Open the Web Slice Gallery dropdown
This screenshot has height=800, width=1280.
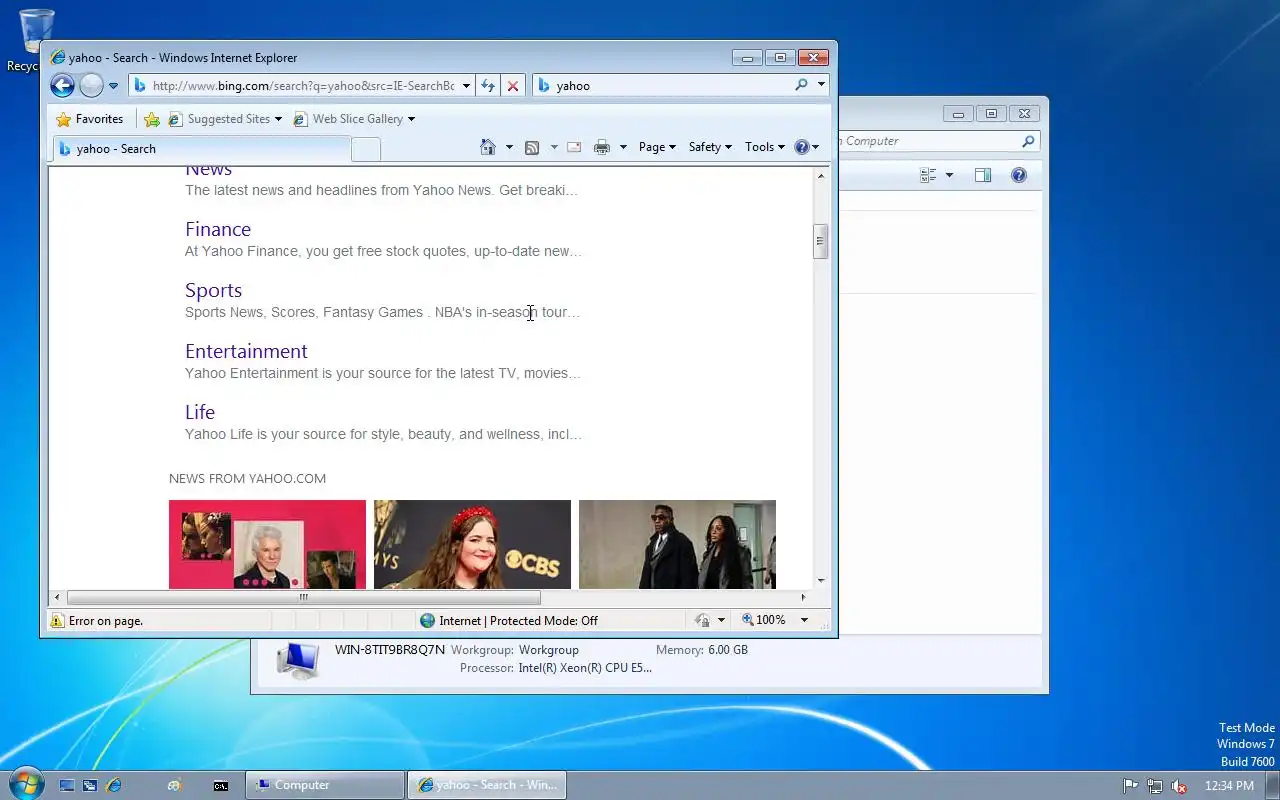355,119
